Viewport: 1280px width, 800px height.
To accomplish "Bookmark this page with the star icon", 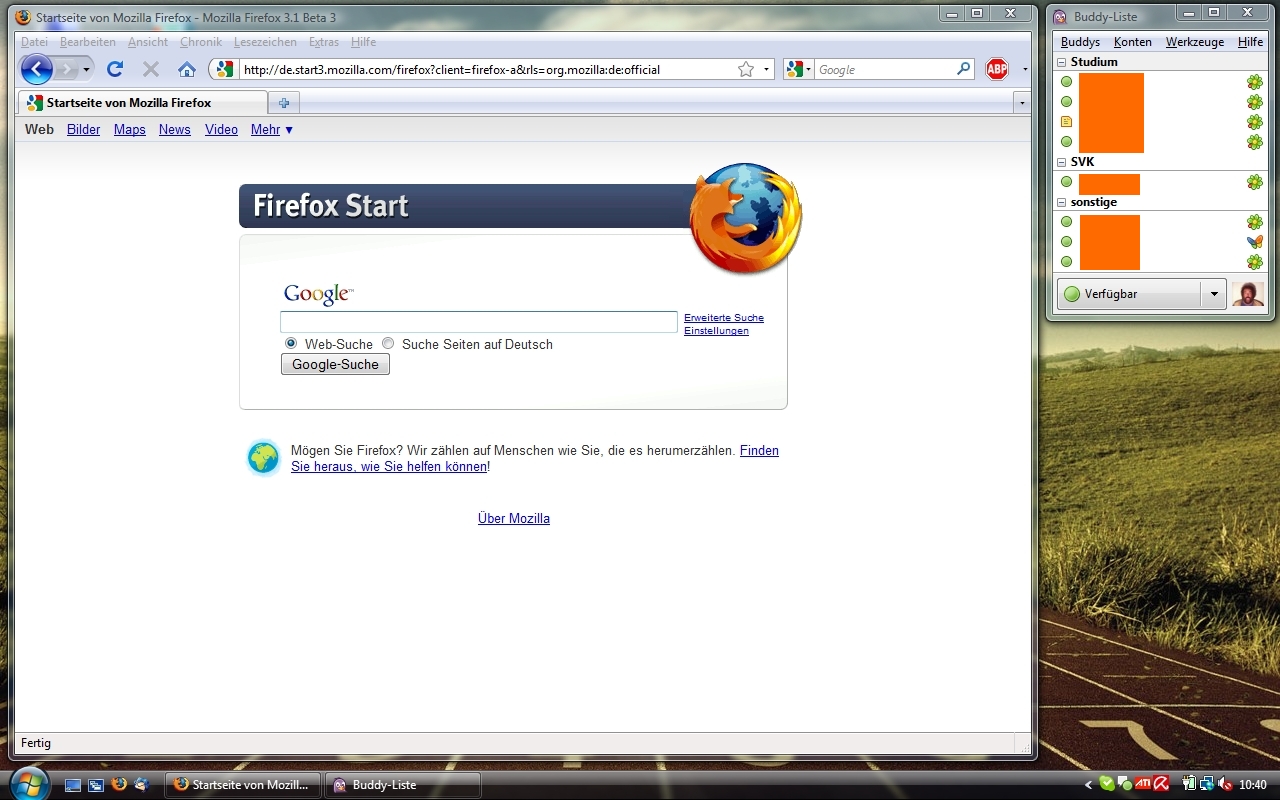I will pyautogui.click(x=746, y=70).
